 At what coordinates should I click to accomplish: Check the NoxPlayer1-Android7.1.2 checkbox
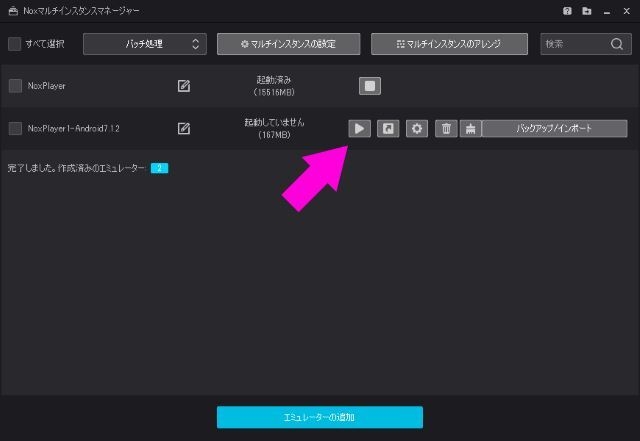(x=14, y=128)
